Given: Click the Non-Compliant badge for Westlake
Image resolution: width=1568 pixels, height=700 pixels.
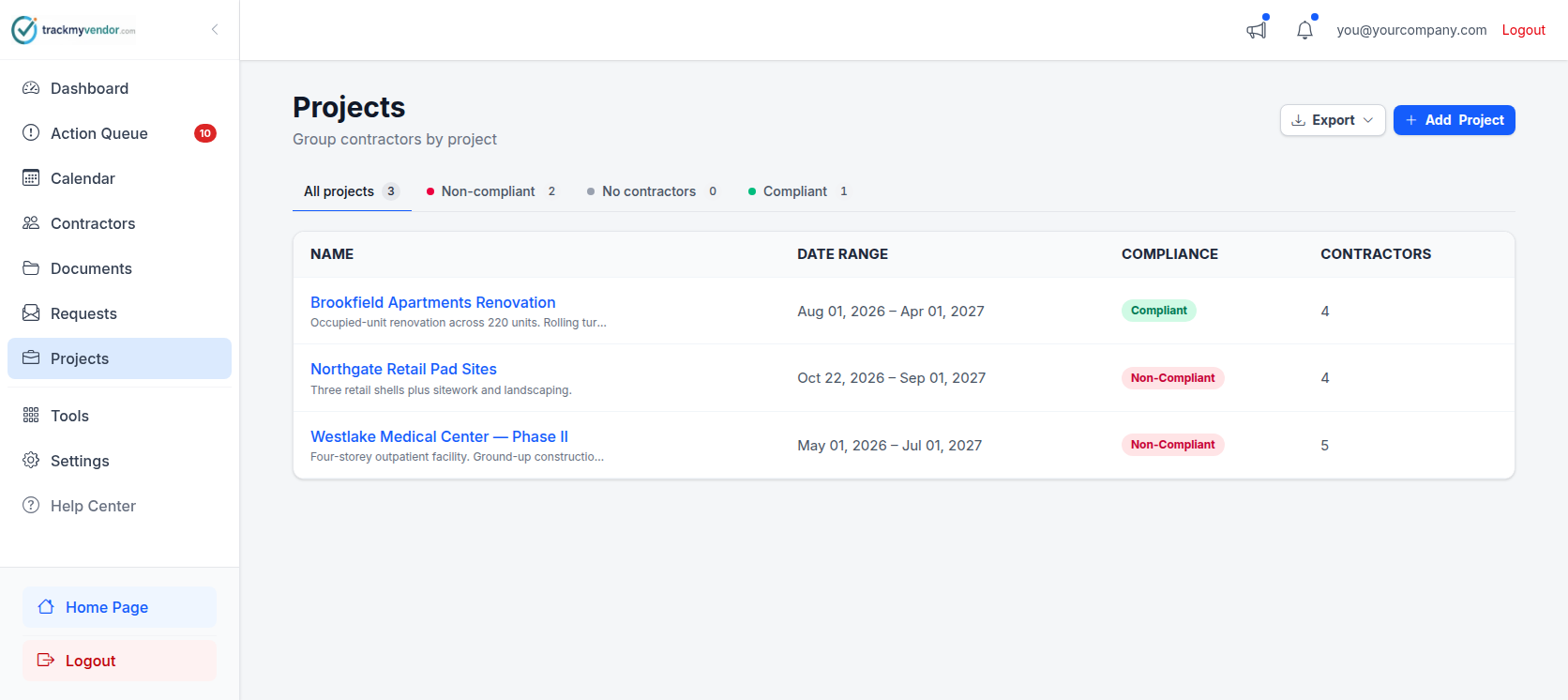Looking at the screenshot, I should 1173,445.
